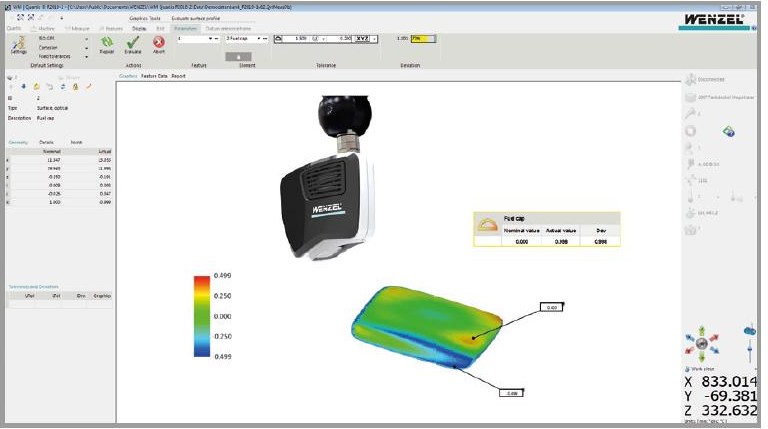Click the yellow Deviation bar indicator

point(423,39)
